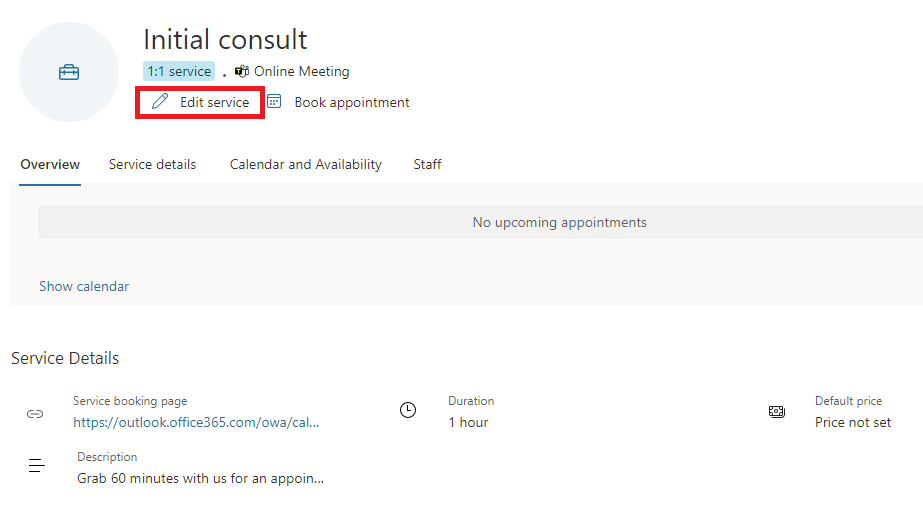Click the money icon beside Default price
The image size is (923, 516).
pos(777,412)
